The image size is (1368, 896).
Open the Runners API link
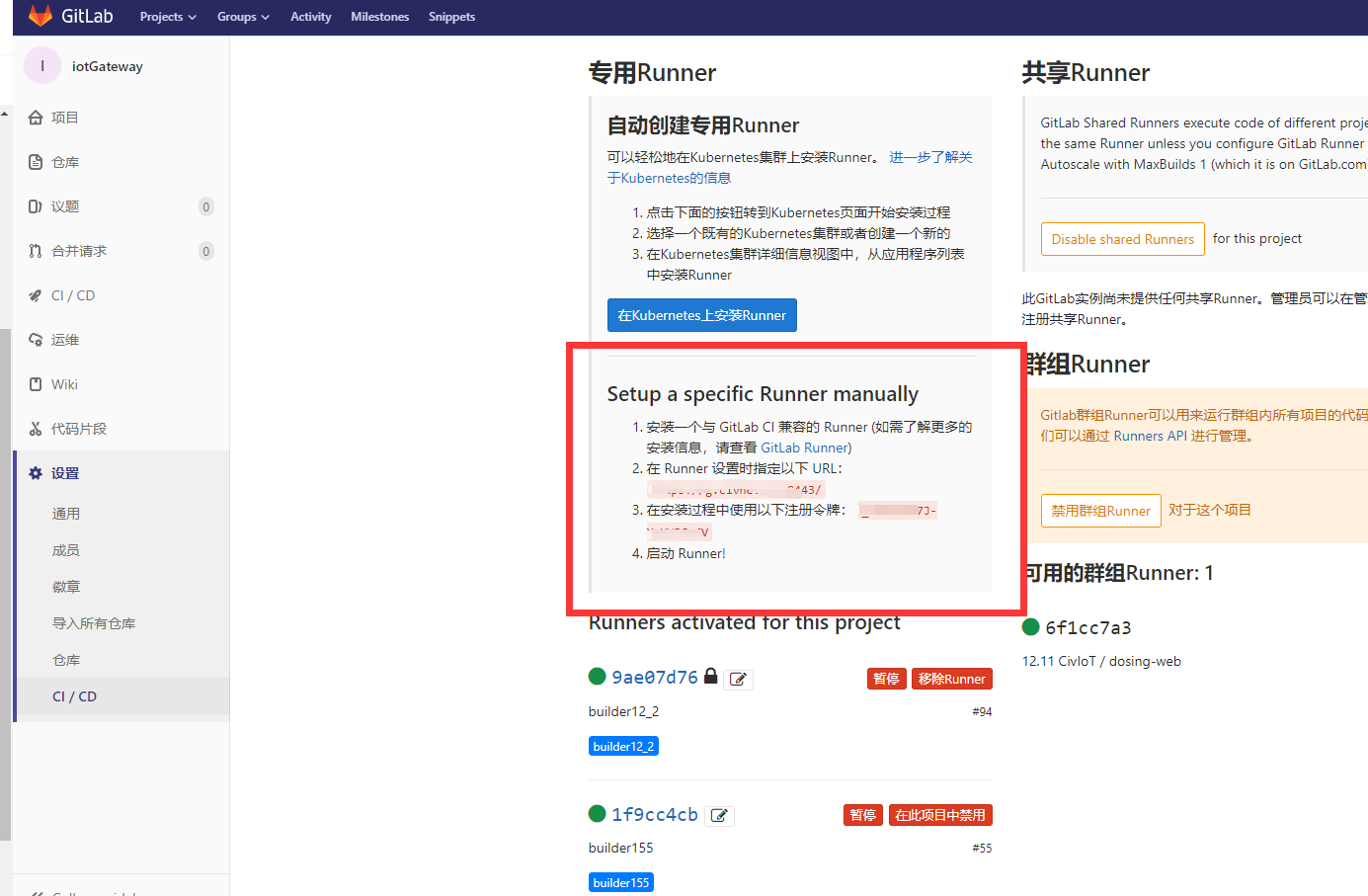[1150, 436]
